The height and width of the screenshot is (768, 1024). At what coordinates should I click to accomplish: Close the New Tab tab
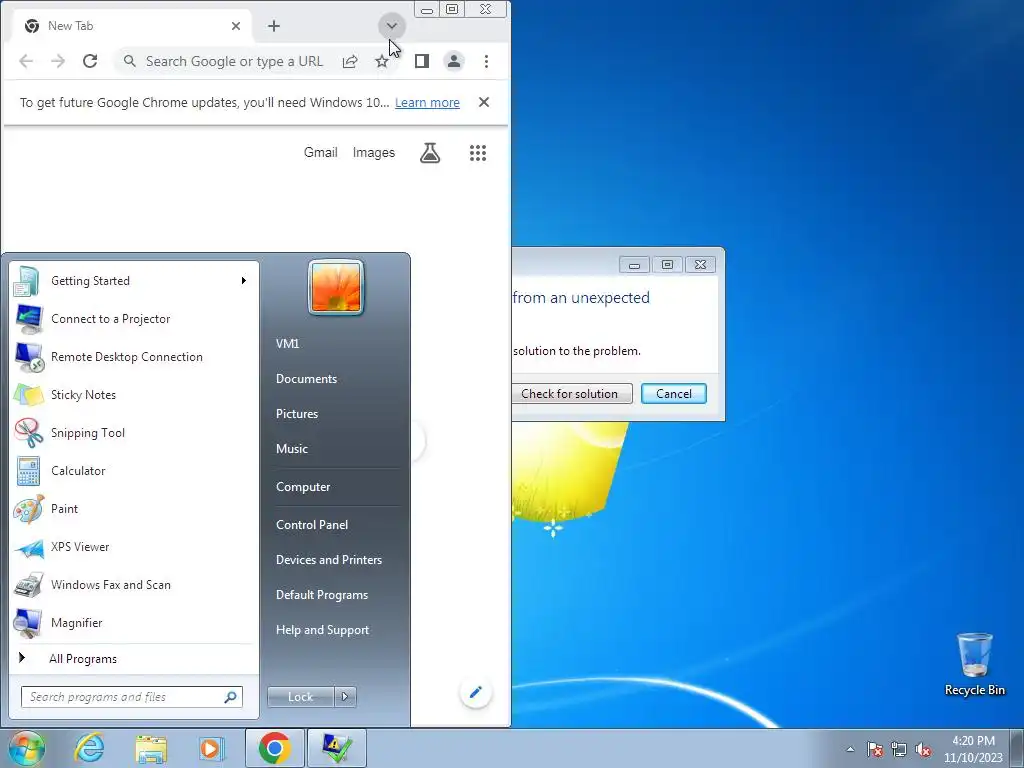[236, 26]
